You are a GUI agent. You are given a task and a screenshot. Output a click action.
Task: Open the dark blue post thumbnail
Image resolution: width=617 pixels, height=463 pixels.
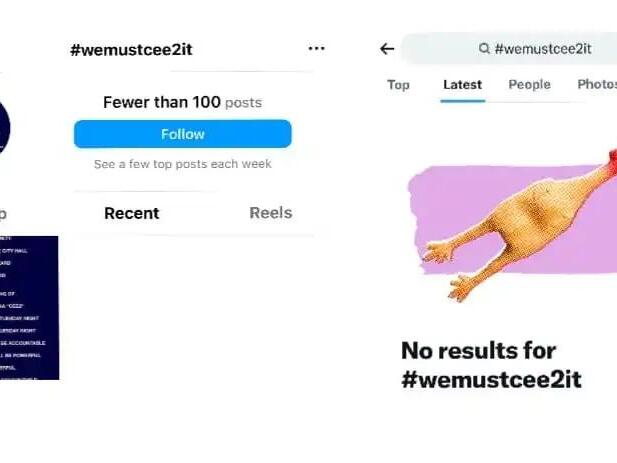(29, 308)
